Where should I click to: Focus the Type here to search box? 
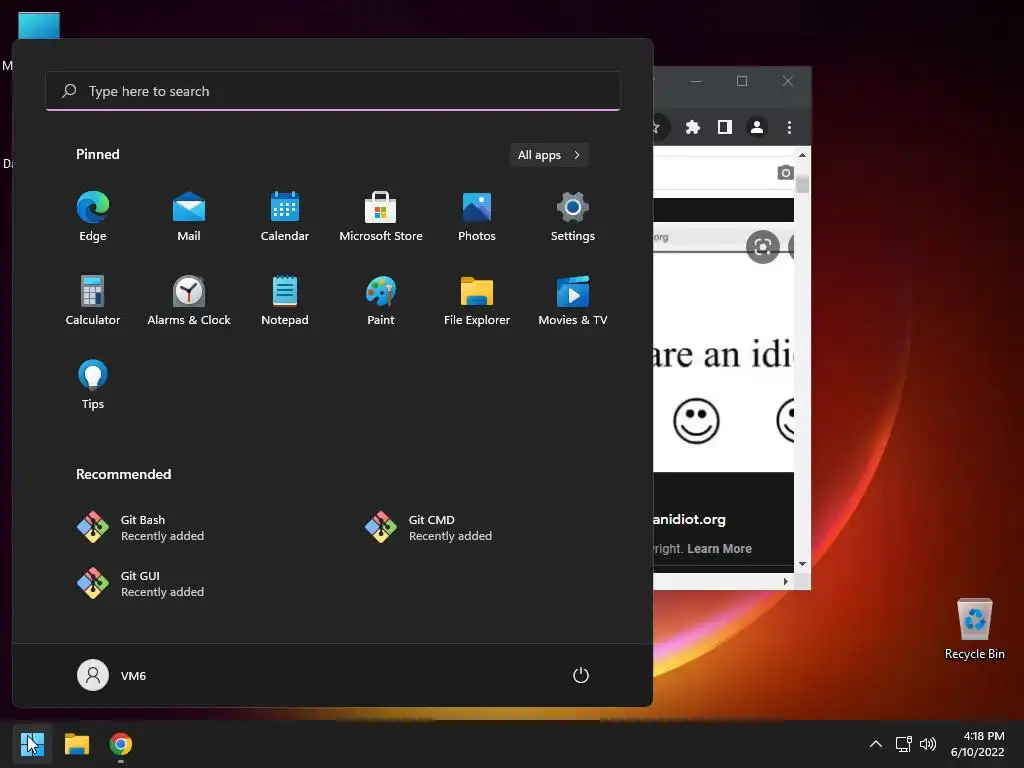(333, 91)
